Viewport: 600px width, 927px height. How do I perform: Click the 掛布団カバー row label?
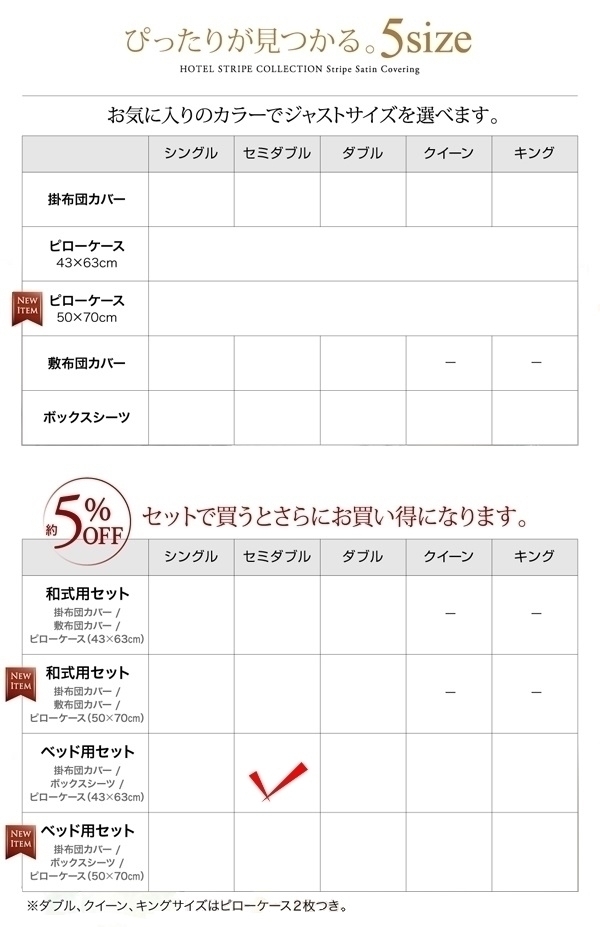pyautogui.click(x=86, y=199)
